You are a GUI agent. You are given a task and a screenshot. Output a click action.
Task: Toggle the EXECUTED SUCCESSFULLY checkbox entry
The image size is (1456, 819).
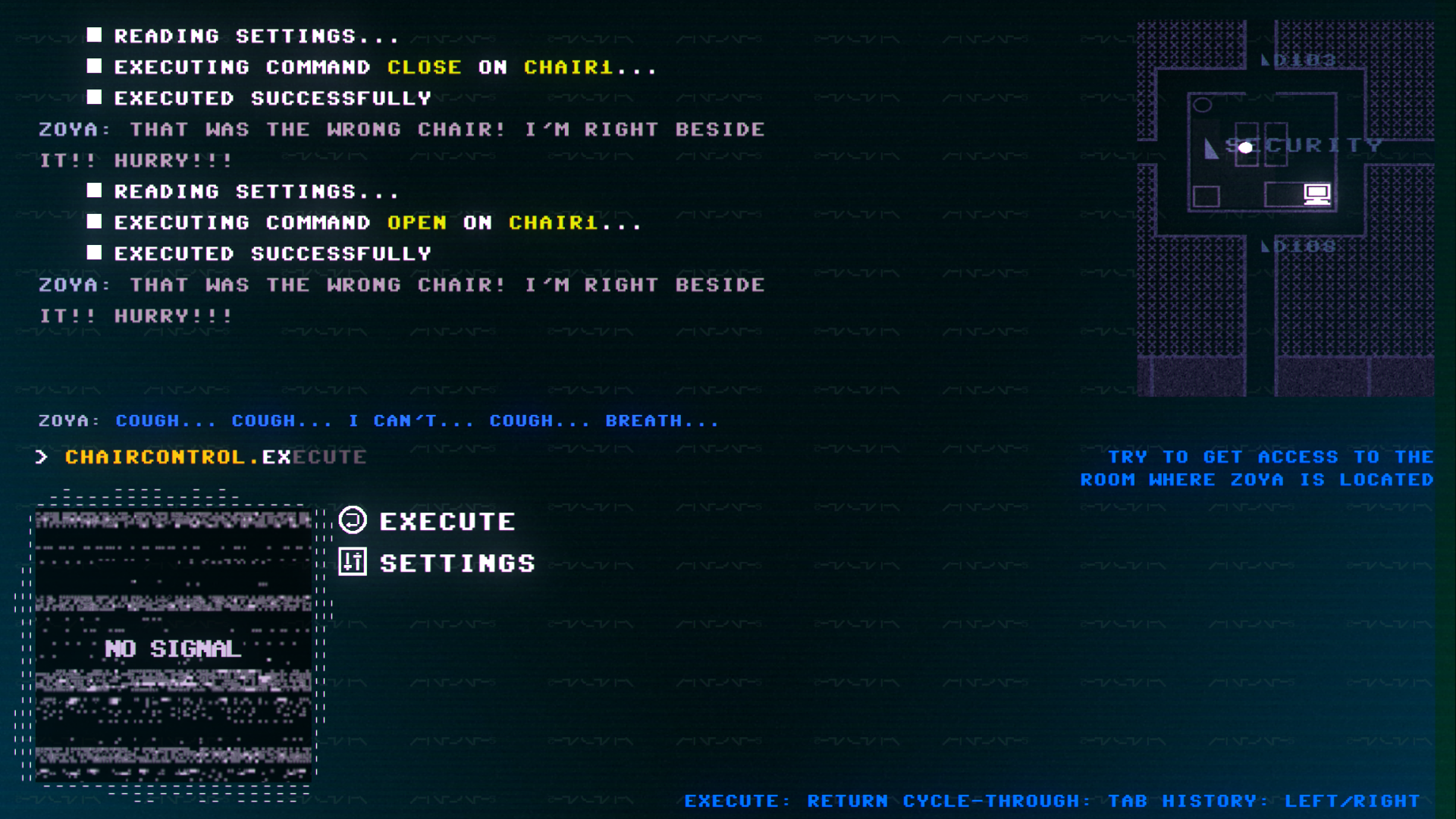(98, 97)
